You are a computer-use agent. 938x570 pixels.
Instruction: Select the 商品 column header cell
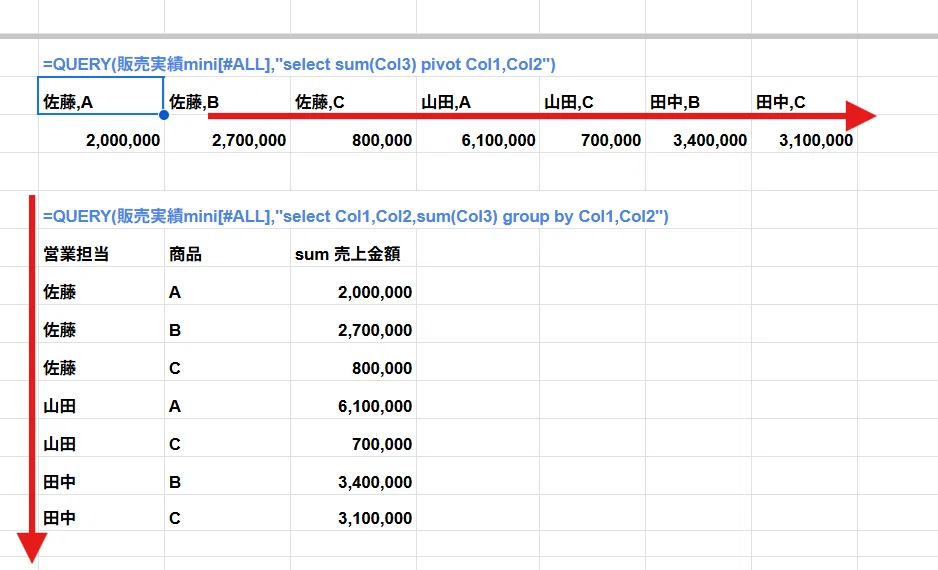click(227, 248)
